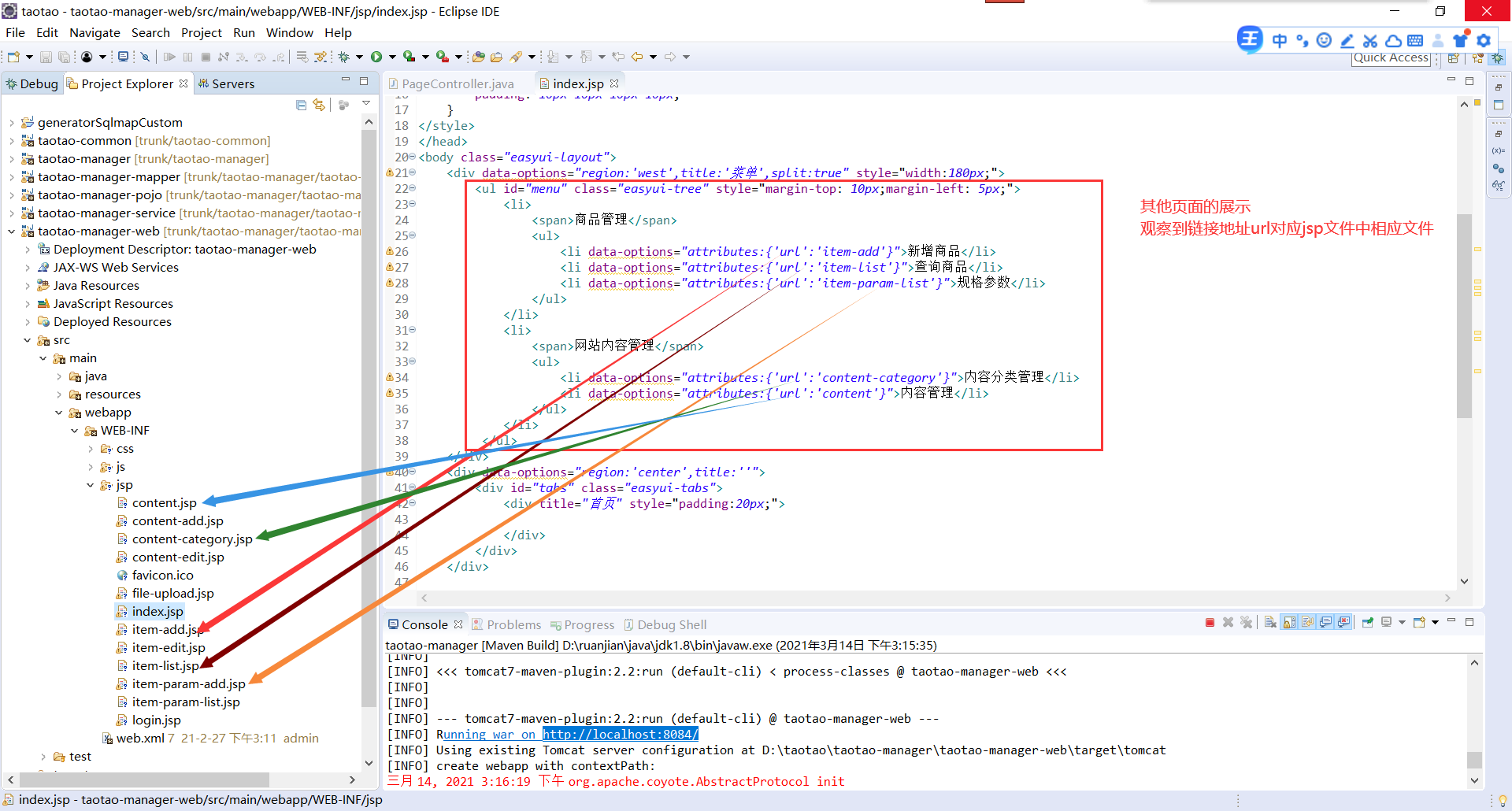Click the green Run button icon
Viewport: 1512px width, 811px height.
[376, 57]
